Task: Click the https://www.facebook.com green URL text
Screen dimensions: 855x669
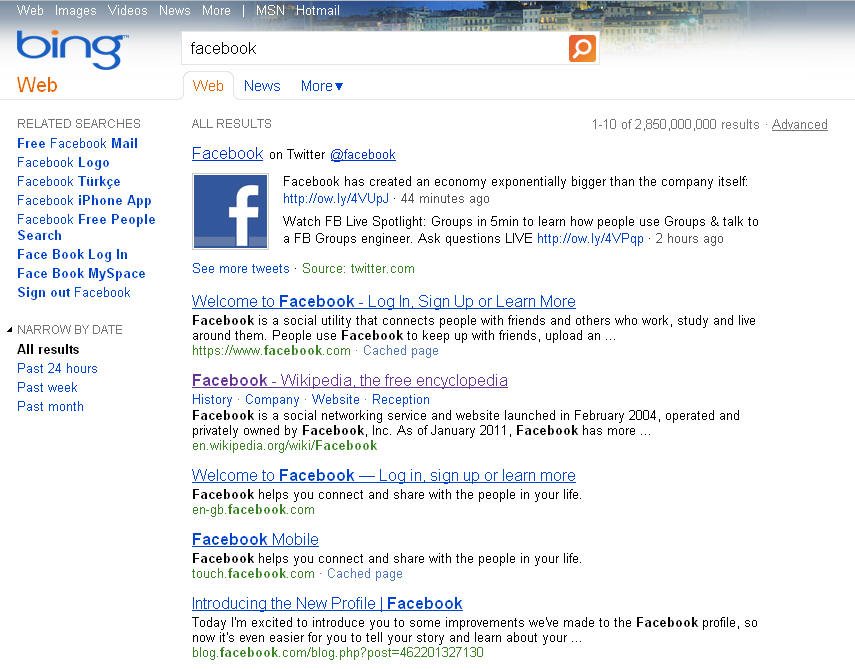Action: (271, 351)
